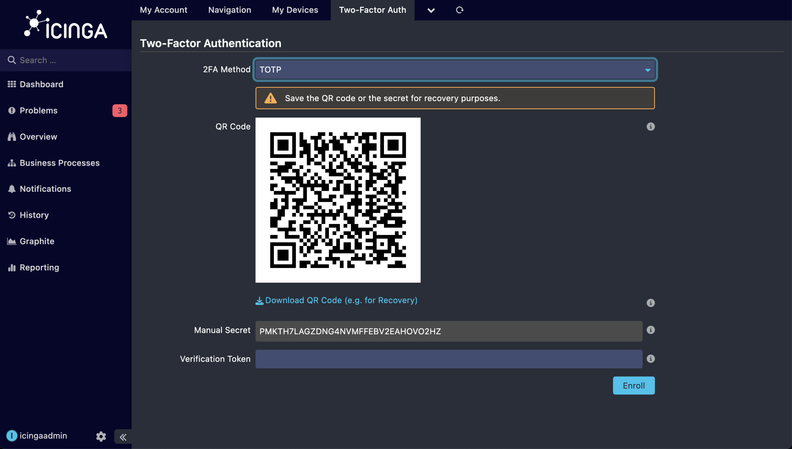Click the Dashboard grid icon
792x449 pixels.
point(12,84)
